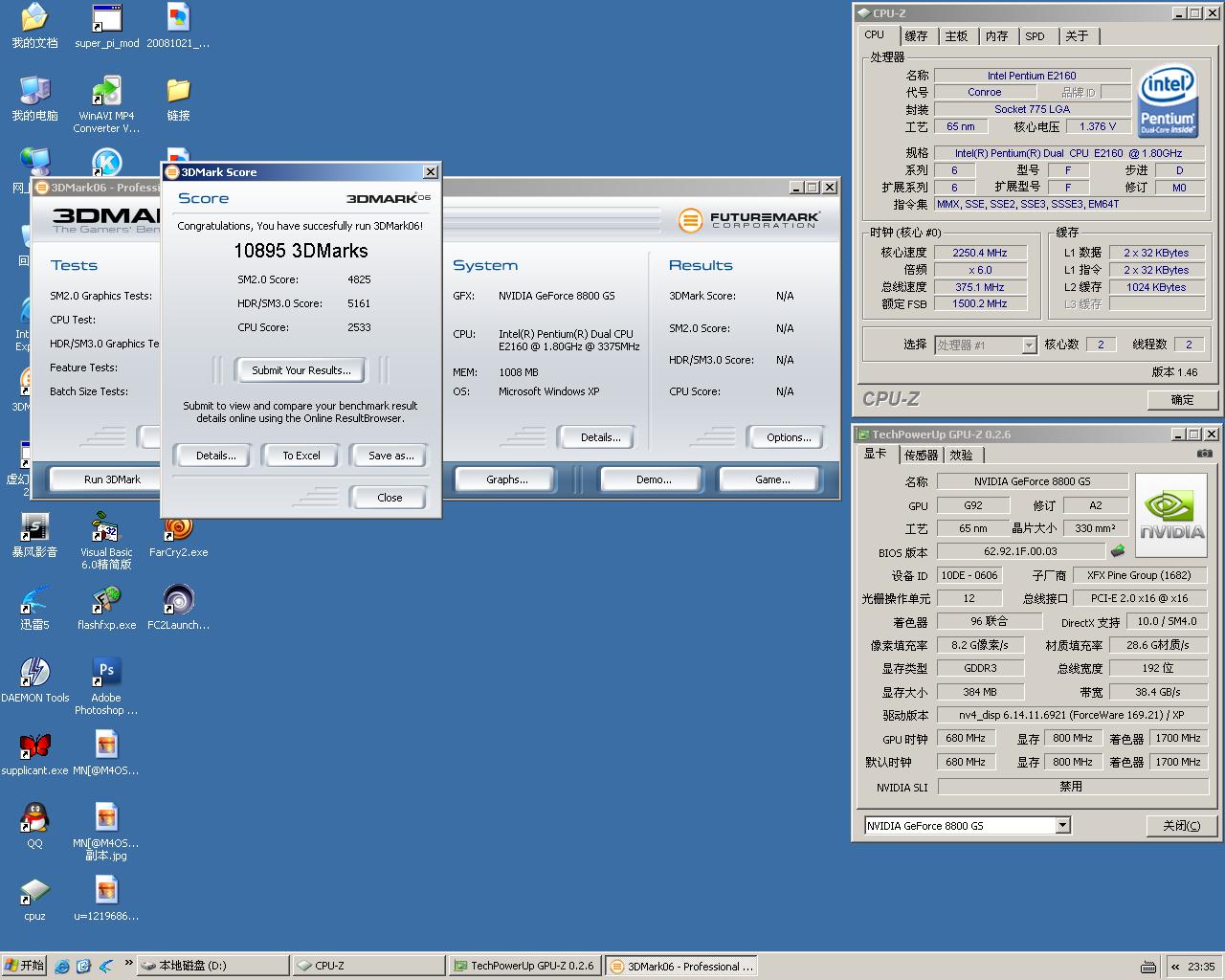
Task: Launch cpuz desktop shortcut
Action: click(x=34, y=899)
